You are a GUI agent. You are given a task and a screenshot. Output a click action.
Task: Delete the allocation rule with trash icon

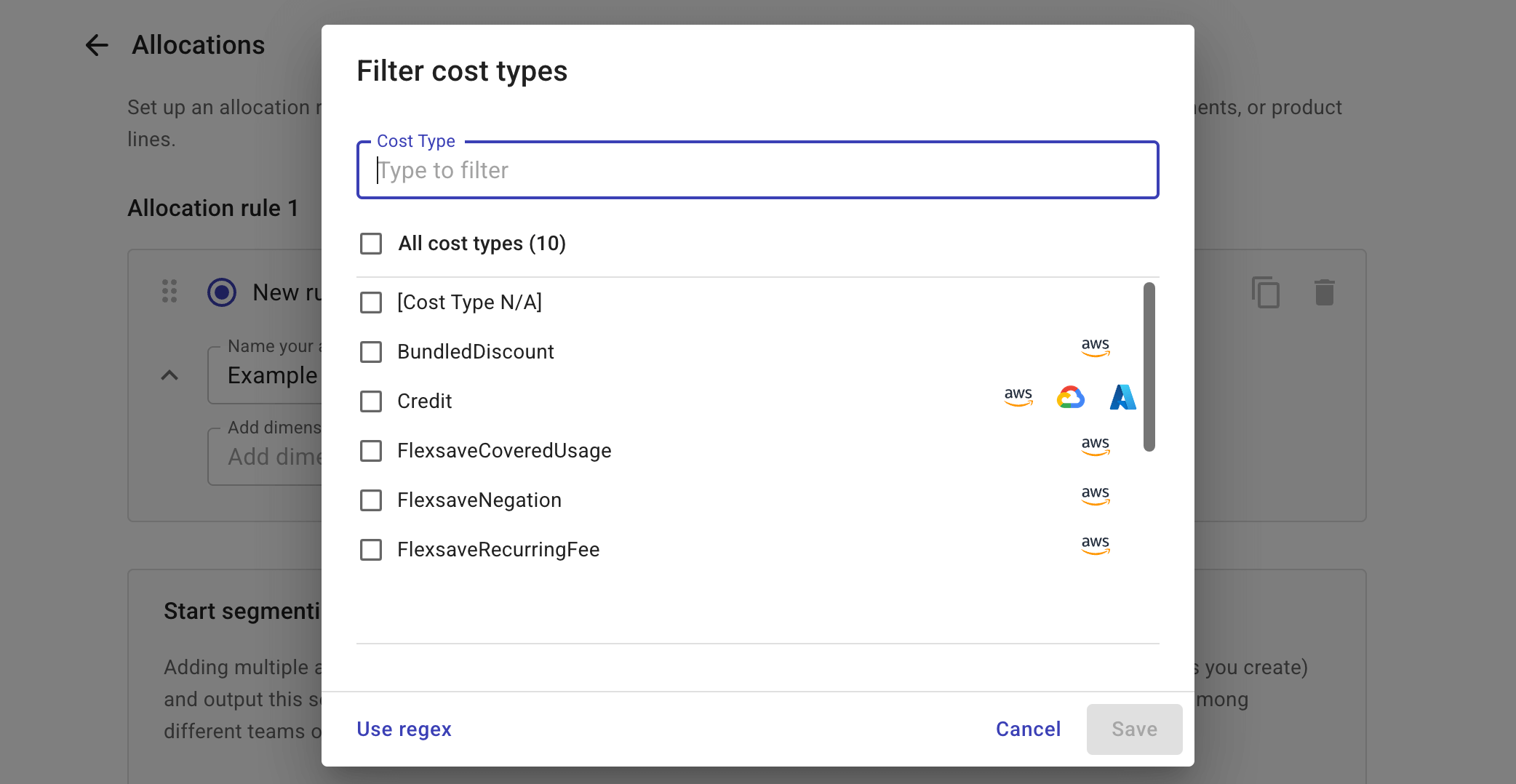pos(1325,292)
